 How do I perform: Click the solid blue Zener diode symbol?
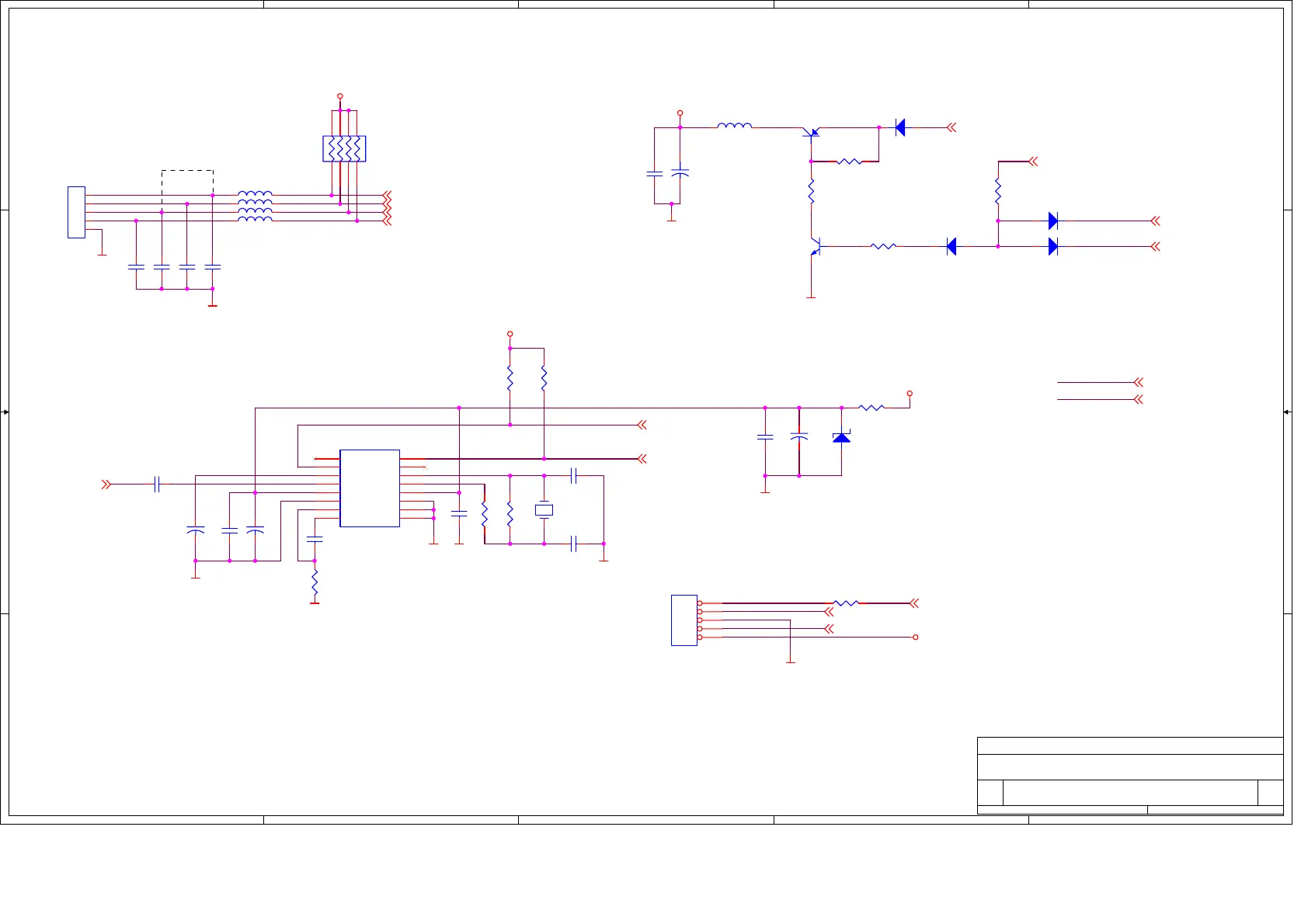click(x=841, y=437)
